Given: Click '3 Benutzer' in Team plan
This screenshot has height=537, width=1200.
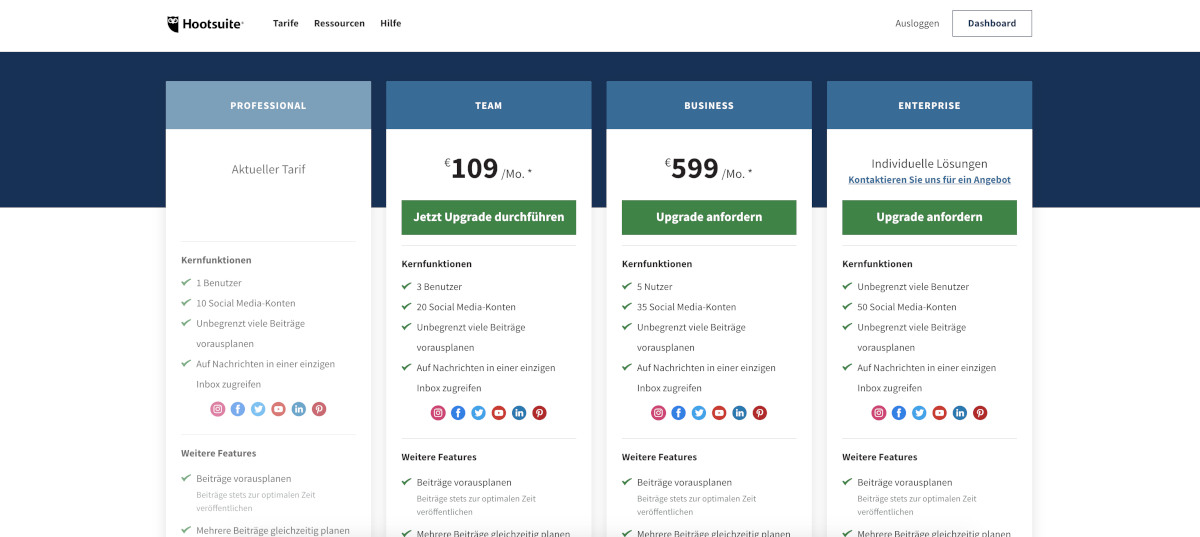Looking at the screenshot, I should (x=439, y=287).
